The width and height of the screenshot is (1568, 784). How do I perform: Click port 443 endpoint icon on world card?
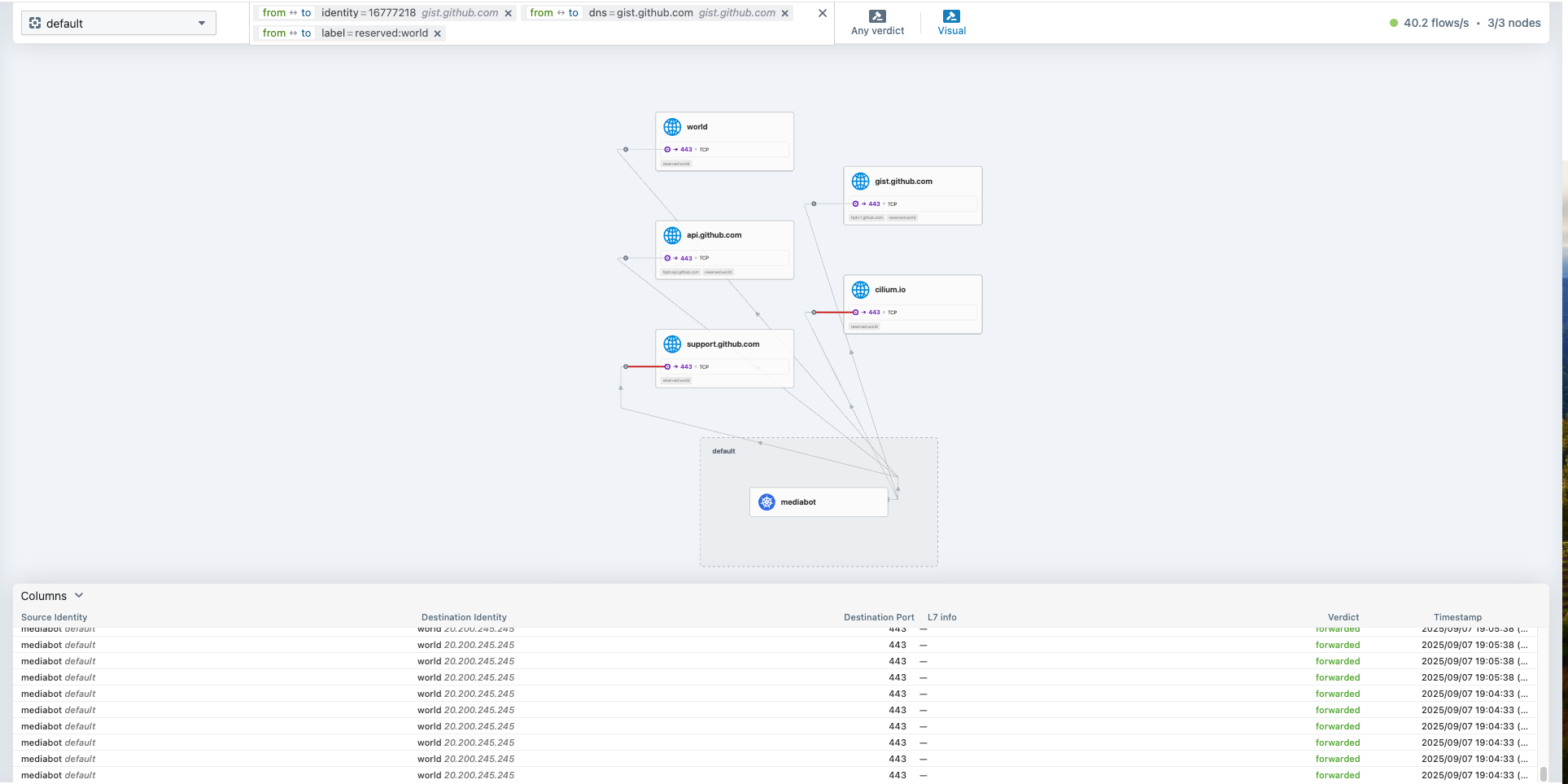pyautogui.click(x=667, y=150)
